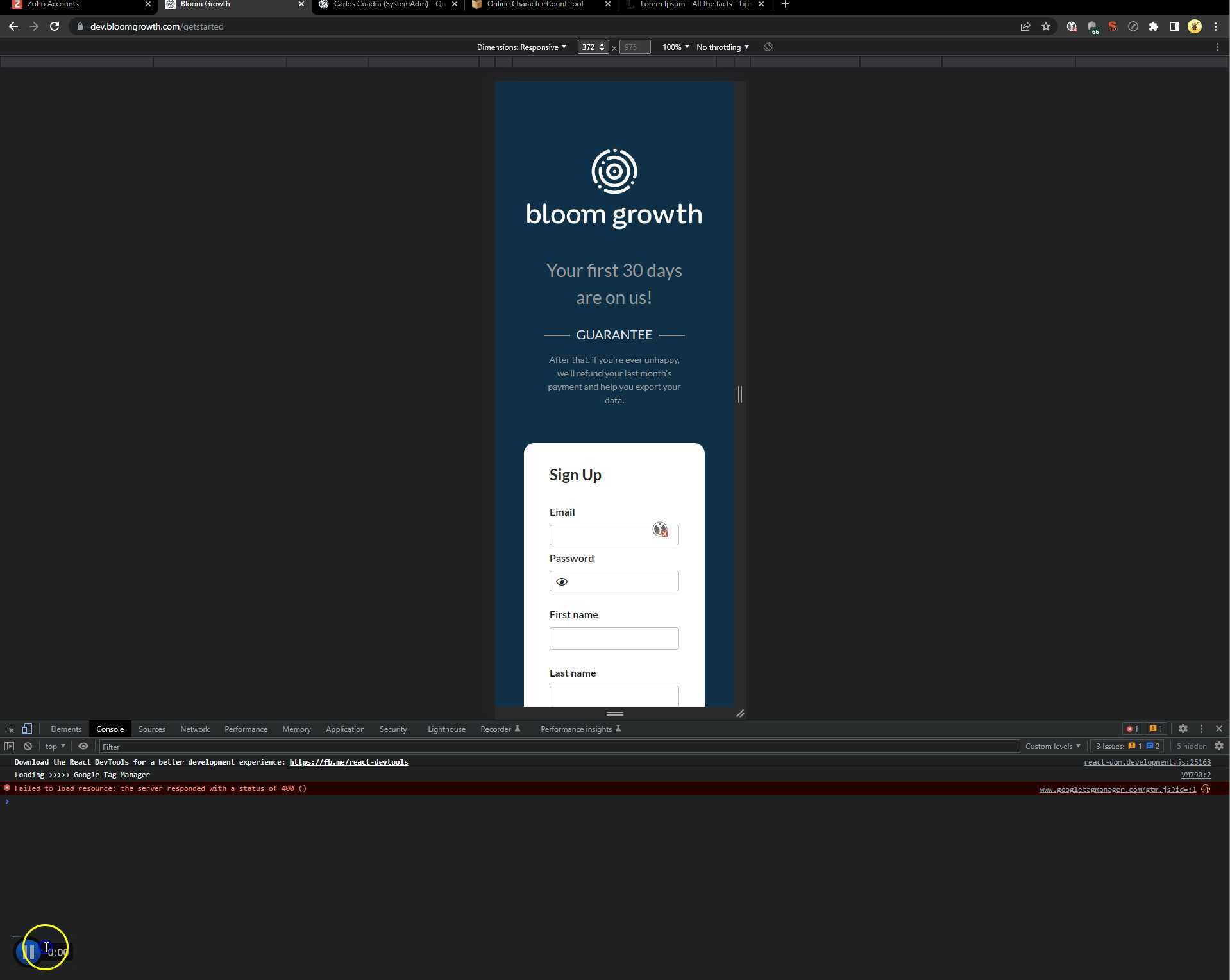Switch to the Elements tab
This screenshot has height=980, width=1230.
pyautogui.click(x=66, y=729)
